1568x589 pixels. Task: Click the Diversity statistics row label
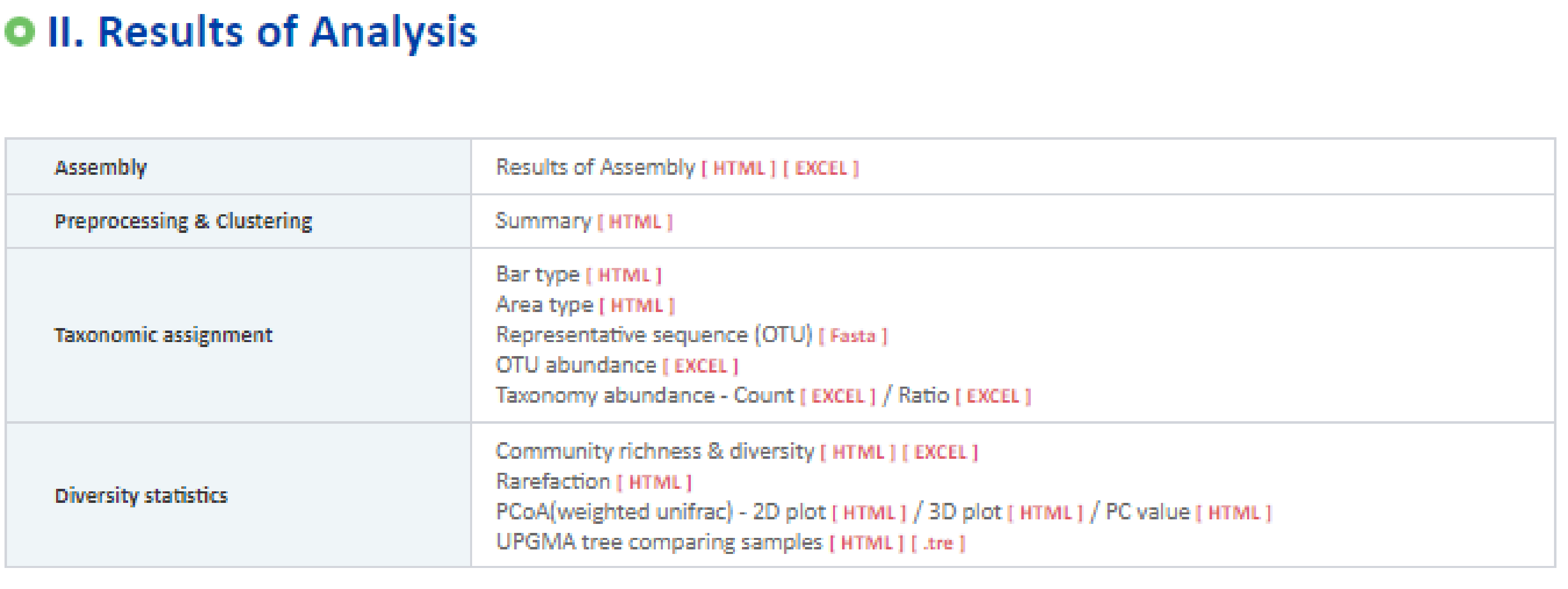[x=141, y=496]
